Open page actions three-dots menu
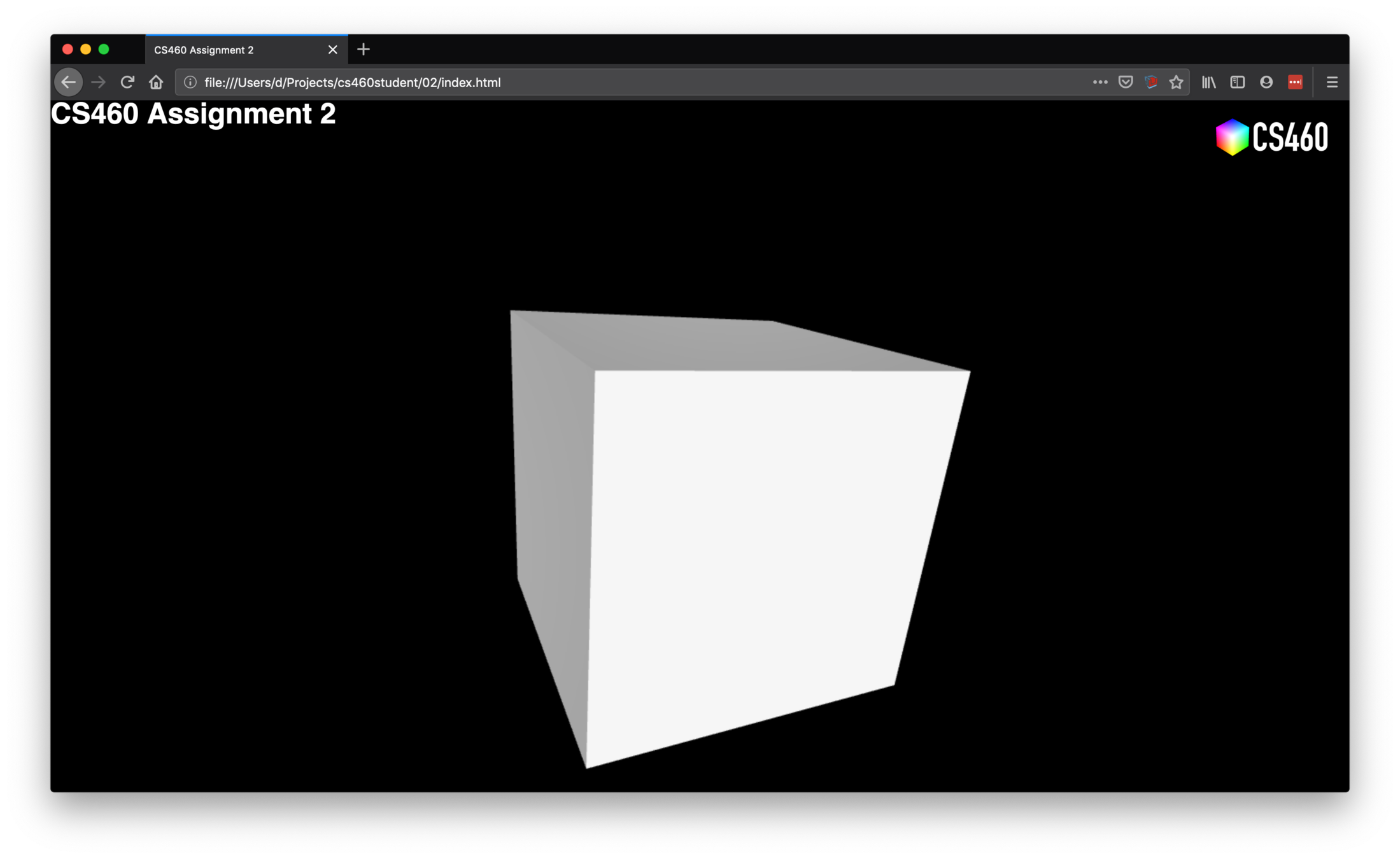1400x859 pixels. (1099, 82)
